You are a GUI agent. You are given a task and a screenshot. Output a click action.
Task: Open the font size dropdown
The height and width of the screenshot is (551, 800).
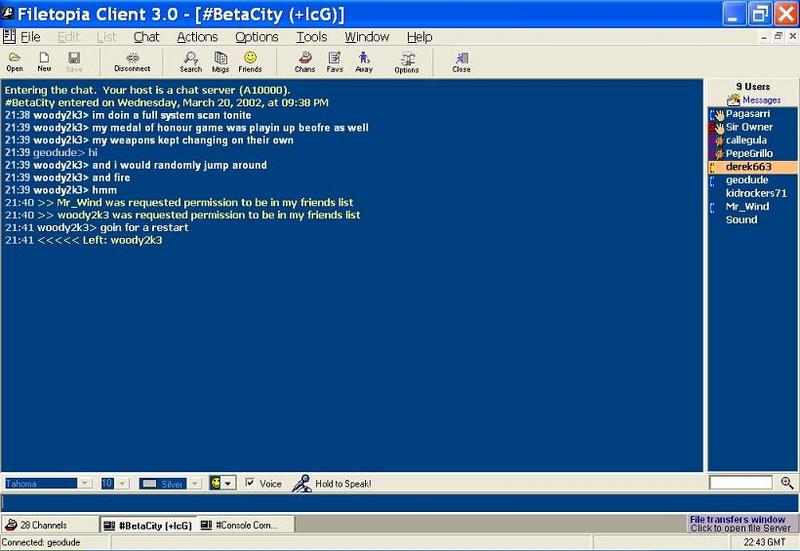pos(125,484)
